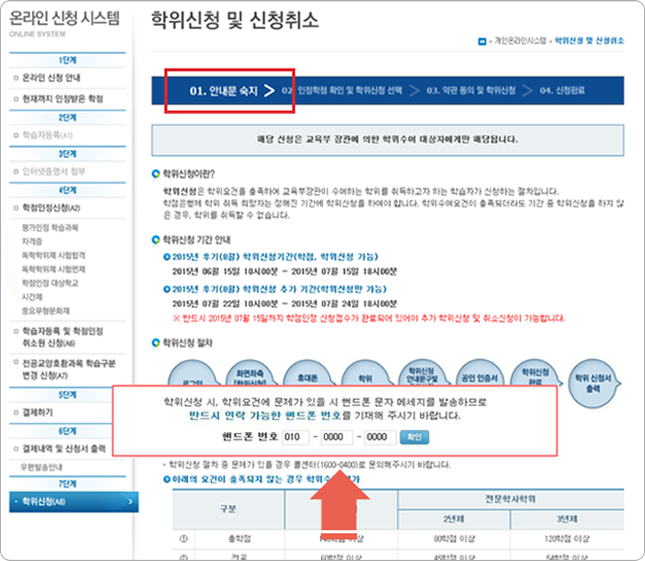Click the 3년제 column header
Image resolution: width=645 pixels, height=561 pixels.
(x=567, y=519)
